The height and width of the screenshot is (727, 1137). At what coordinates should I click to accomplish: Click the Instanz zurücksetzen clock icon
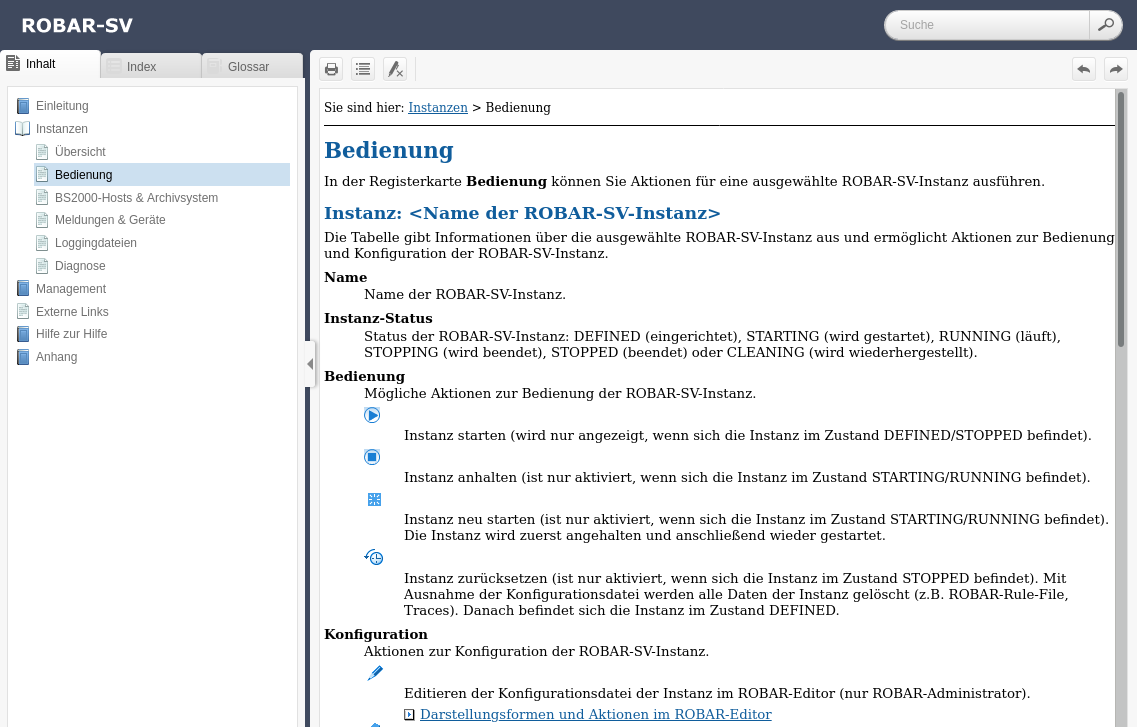pyautogui.click(x=373, y=557)
